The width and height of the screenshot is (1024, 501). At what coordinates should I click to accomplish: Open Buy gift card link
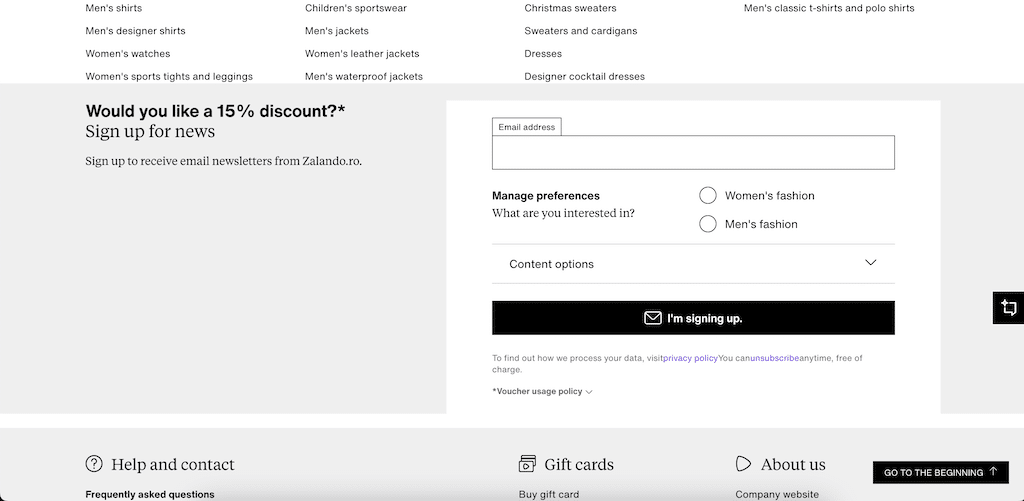coord(548,495)
